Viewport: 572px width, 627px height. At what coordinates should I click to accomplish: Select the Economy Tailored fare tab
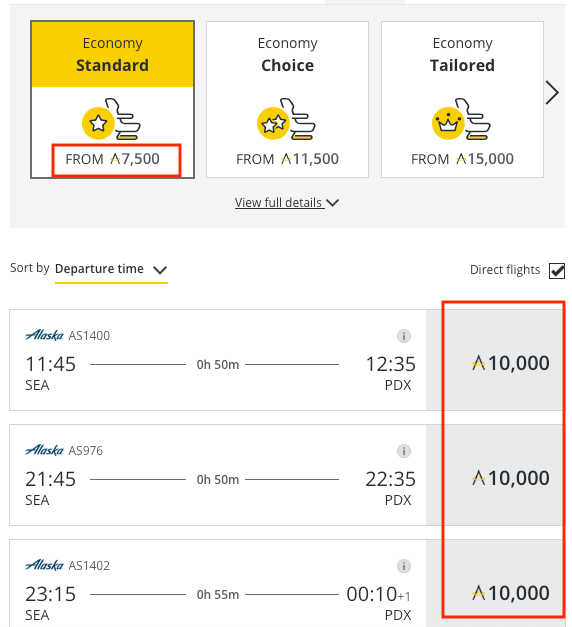[462, 100]
